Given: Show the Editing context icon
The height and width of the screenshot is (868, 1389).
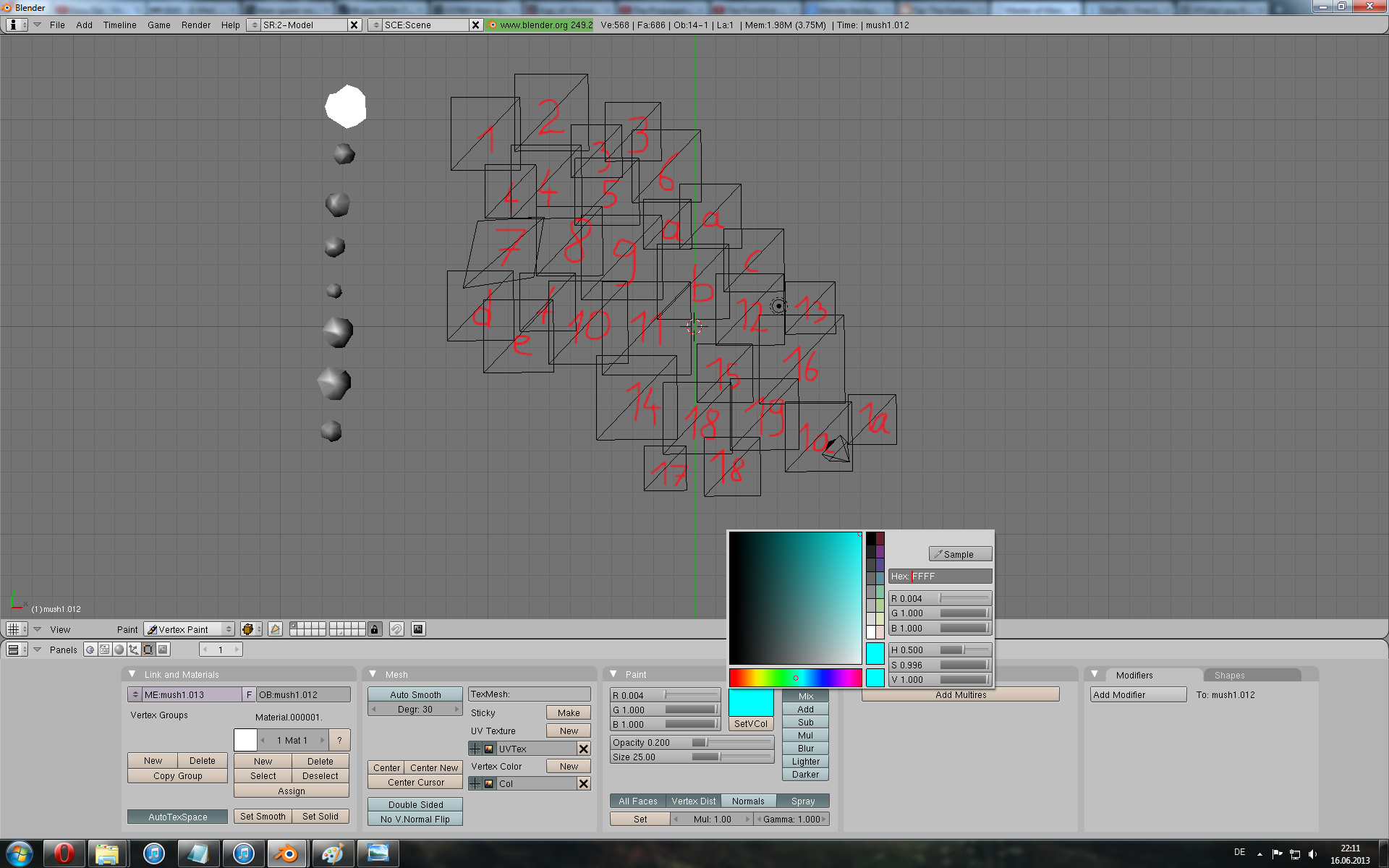Looking at the screenshot, I should (x=148, y=650).
